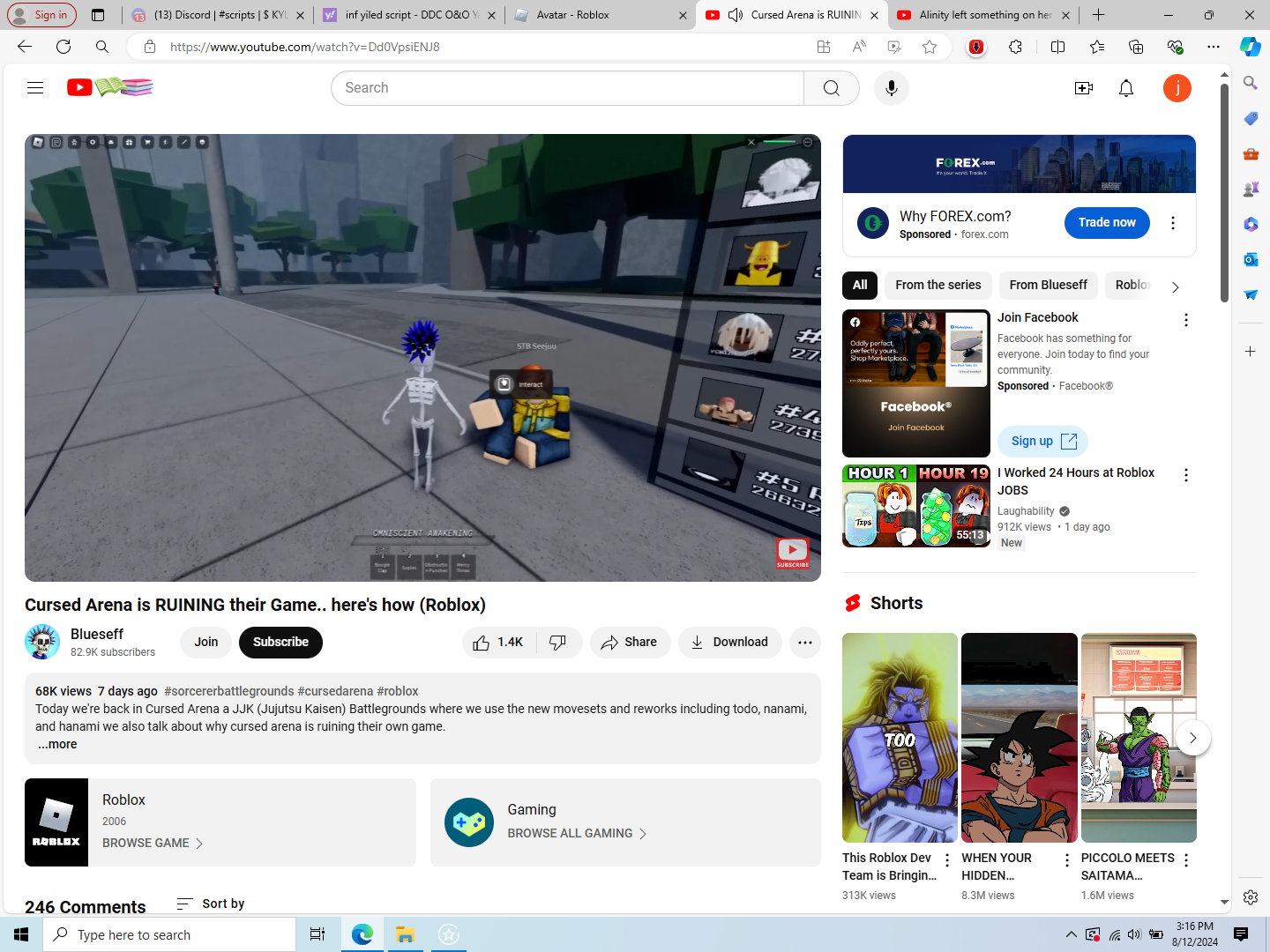Show next filter chips arrow
The height and width of the screenshot is (952, 1270).
point(1175,286)
